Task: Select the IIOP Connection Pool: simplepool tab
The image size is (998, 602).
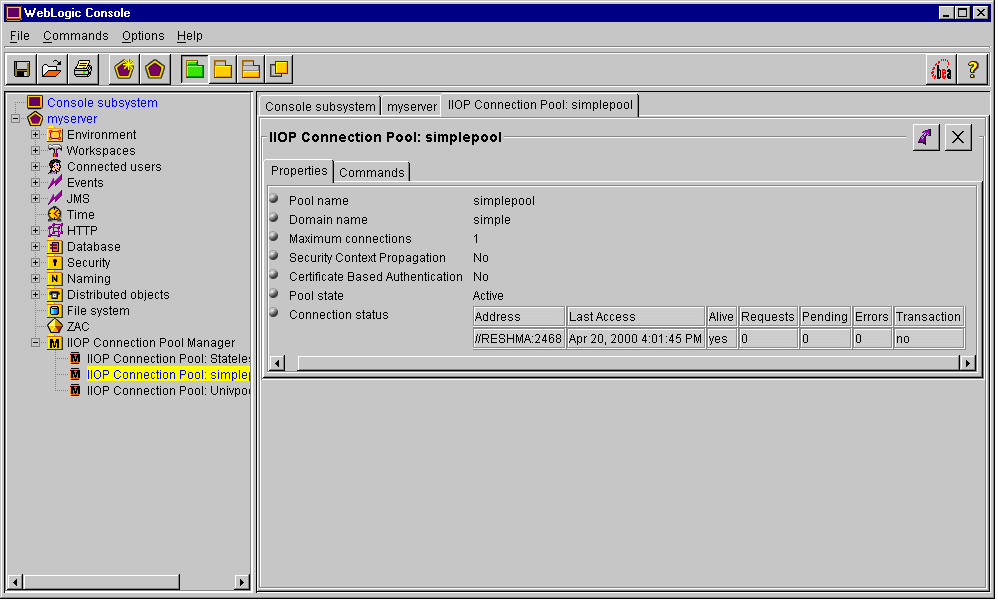Action: click(540, 105)
